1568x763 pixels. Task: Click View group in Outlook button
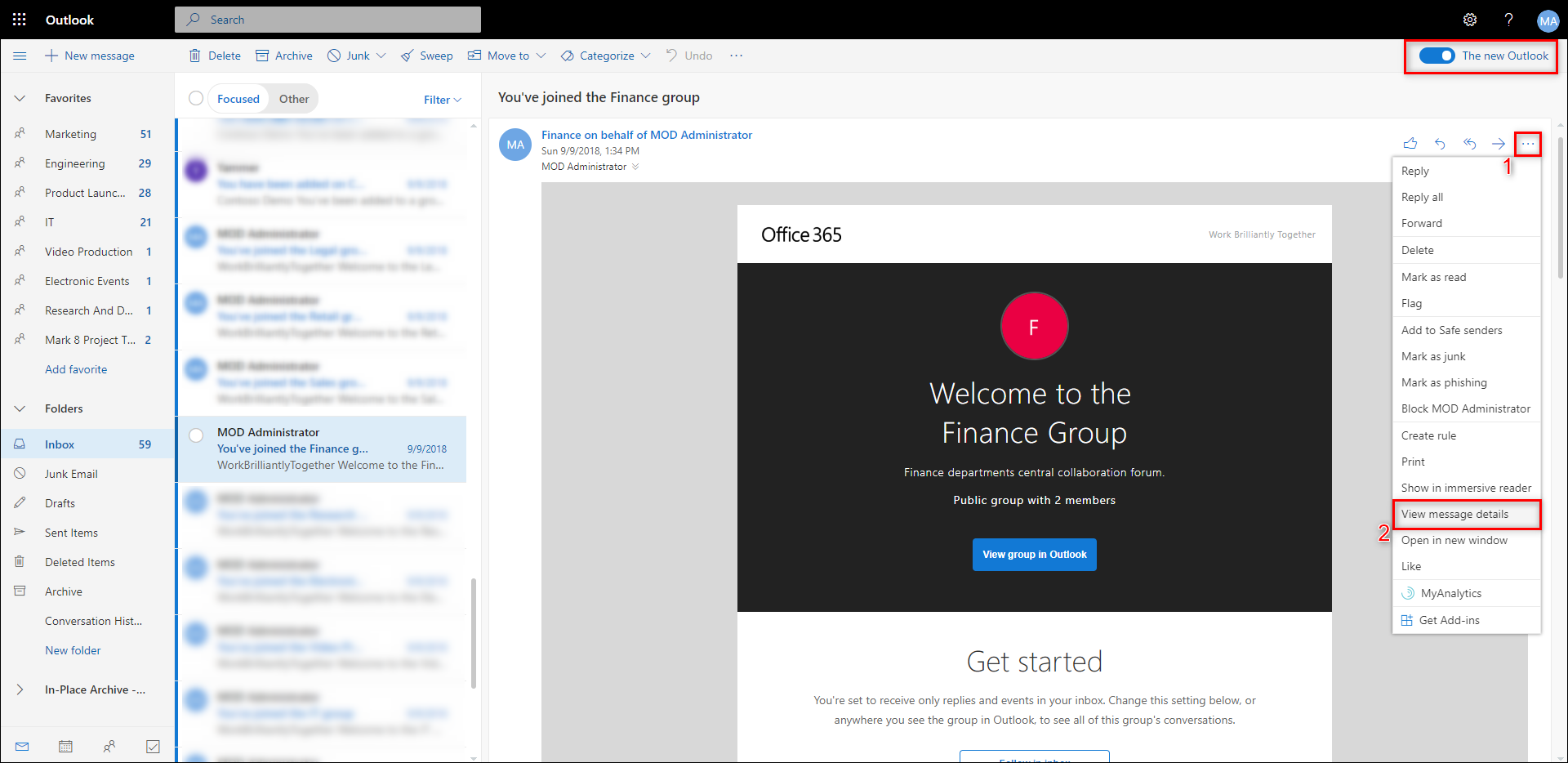1034,555
